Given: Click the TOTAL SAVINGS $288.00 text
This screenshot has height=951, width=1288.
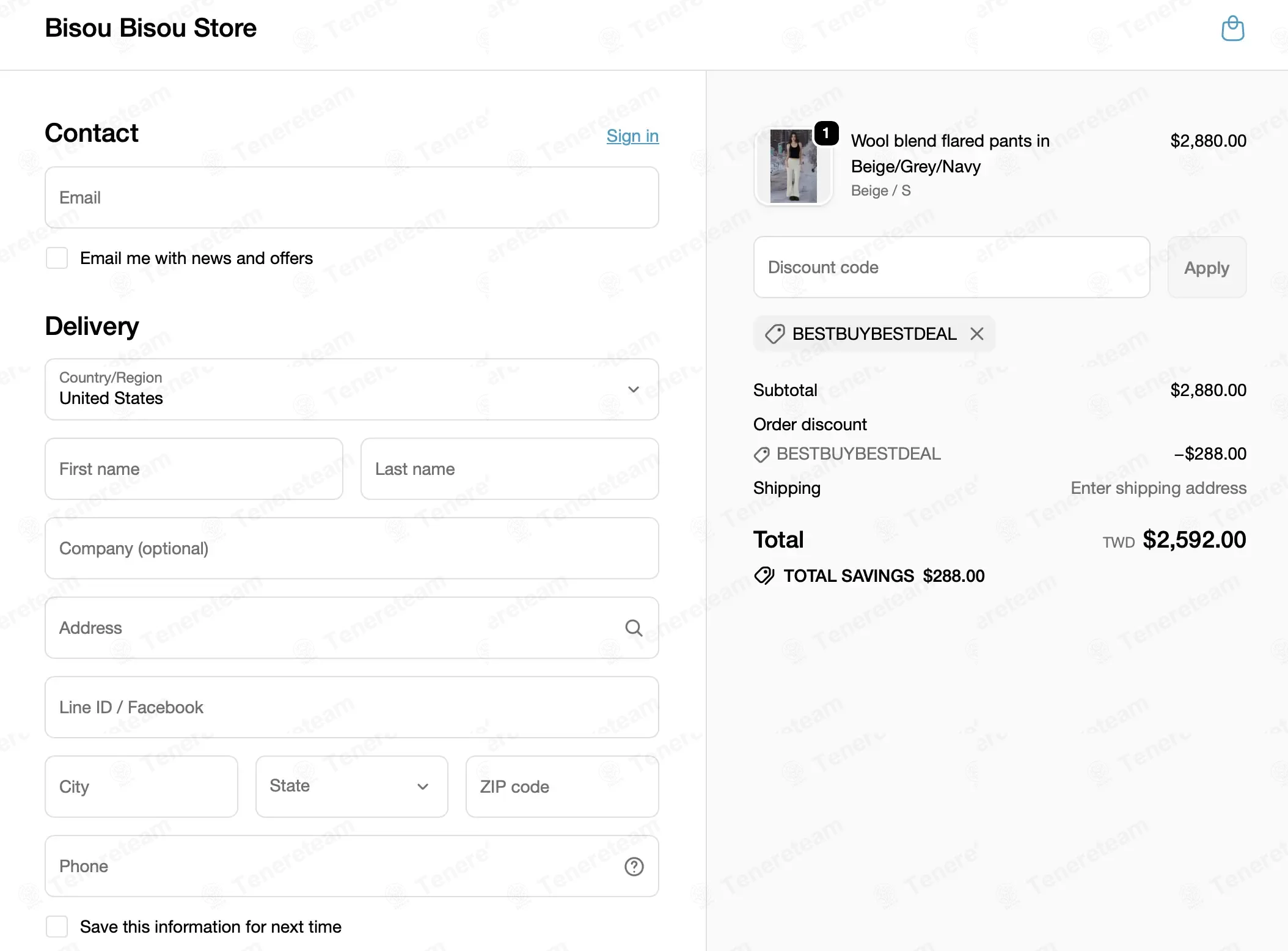Looking at the screenshot, I should tap(884, 576).
